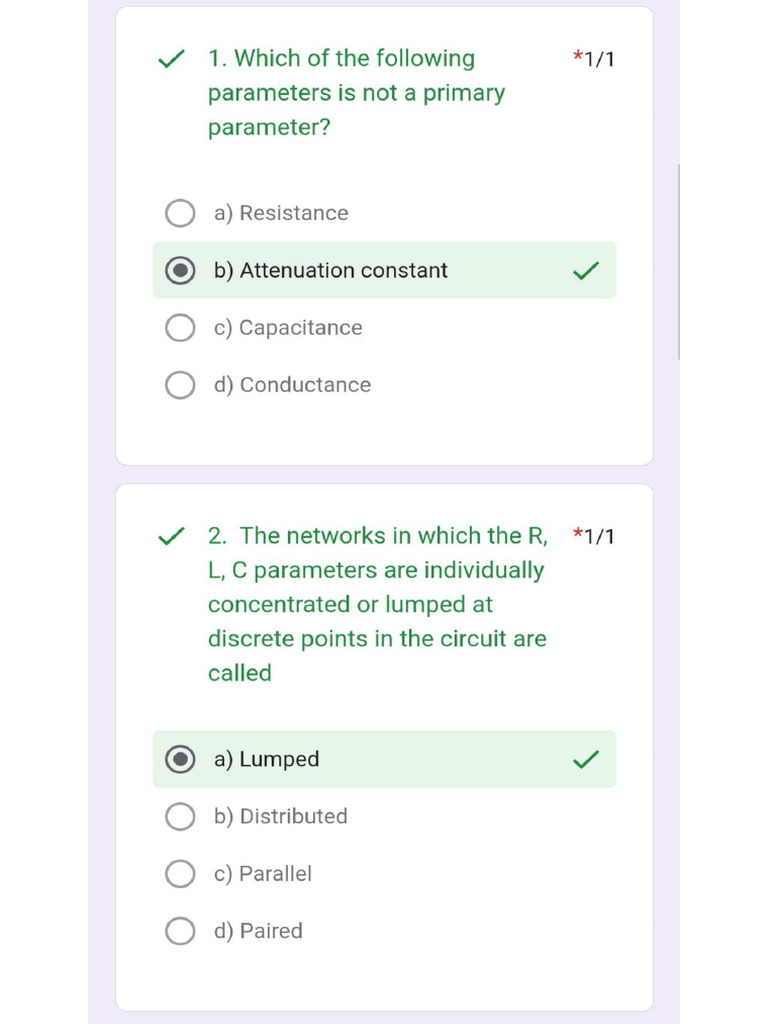Screen dimensions: 768x1024
Task: Select the Paired radio button
Action: point(180,931)
